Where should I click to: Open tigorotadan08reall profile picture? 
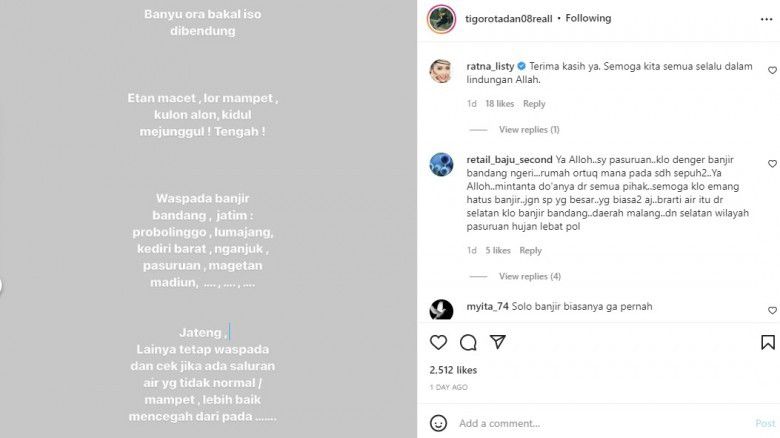coord(438,19)
